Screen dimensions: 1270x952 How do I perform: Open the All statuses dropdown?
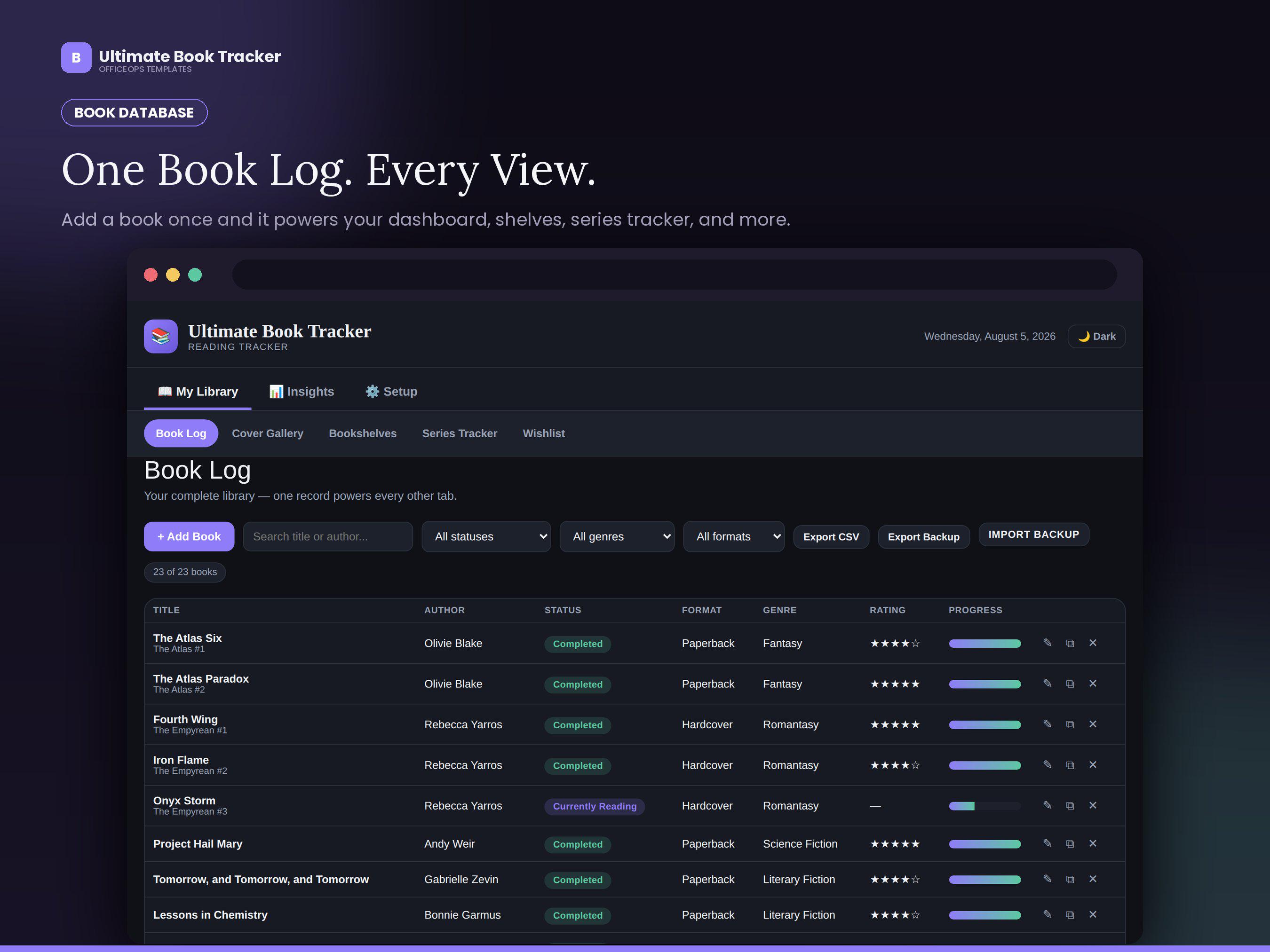coord(486,536)
